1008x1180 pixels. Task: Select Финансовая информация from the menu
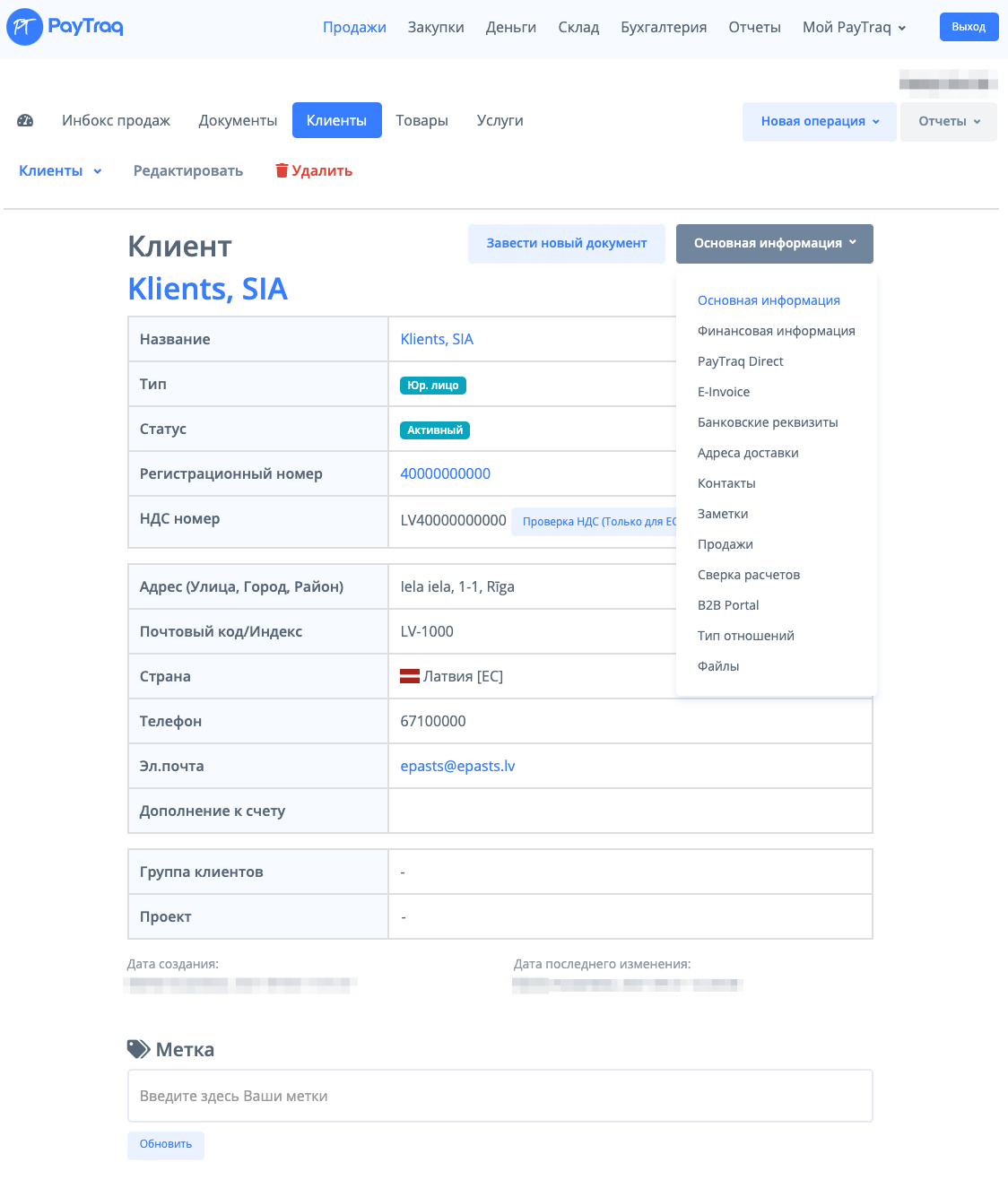click(x=776, y=331)
